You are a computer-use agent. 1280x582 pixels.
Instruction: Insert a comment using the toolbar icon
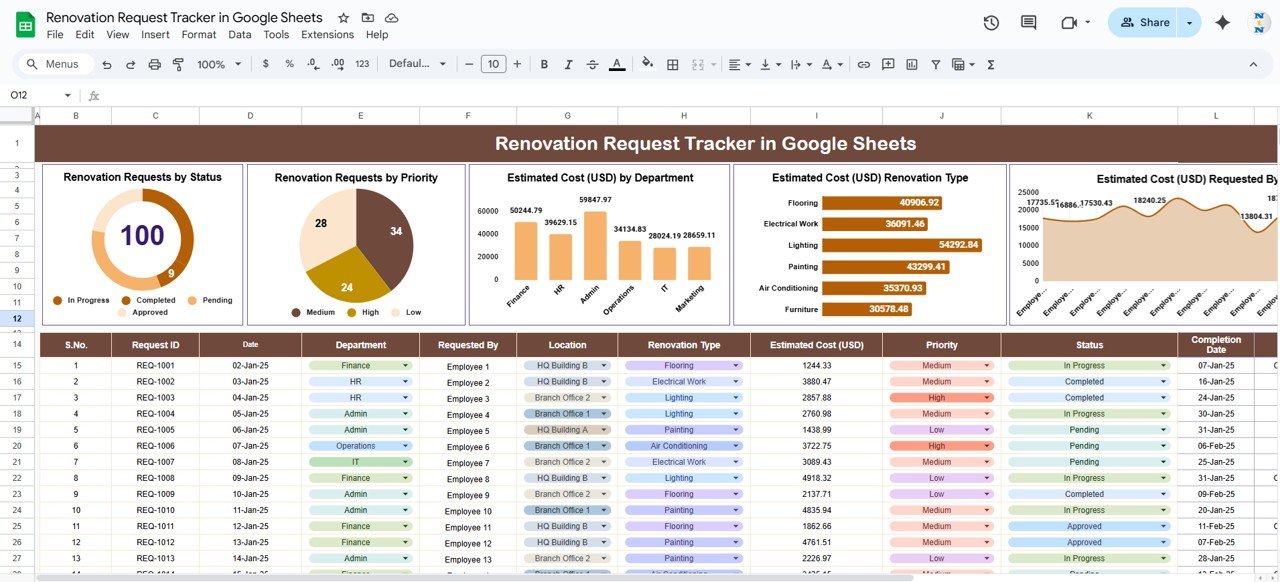click(887, 64)
